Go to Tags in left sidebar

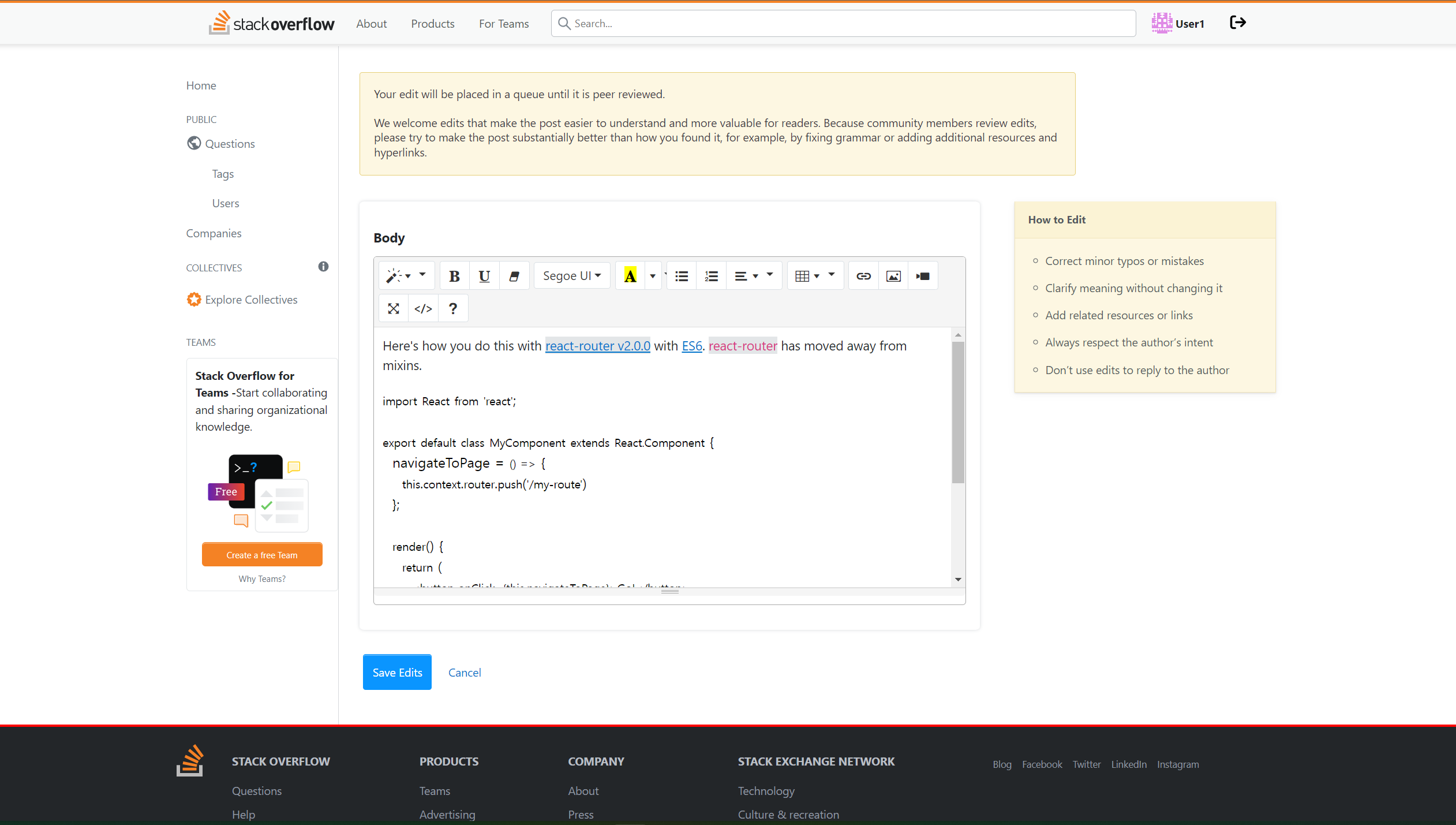pos(223,174)
